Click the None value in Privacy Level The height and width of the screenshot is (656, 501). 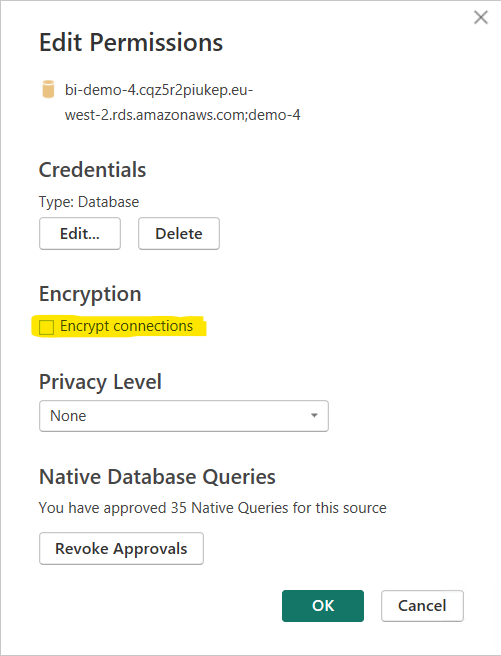coord(68,416)
